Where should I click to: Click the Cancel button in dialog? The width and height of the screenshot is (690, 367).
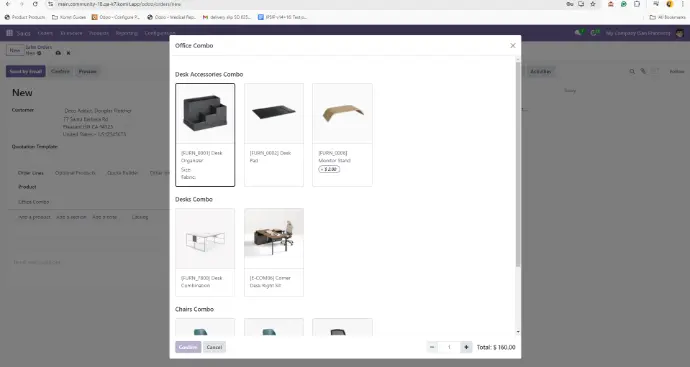click(214, 347)
